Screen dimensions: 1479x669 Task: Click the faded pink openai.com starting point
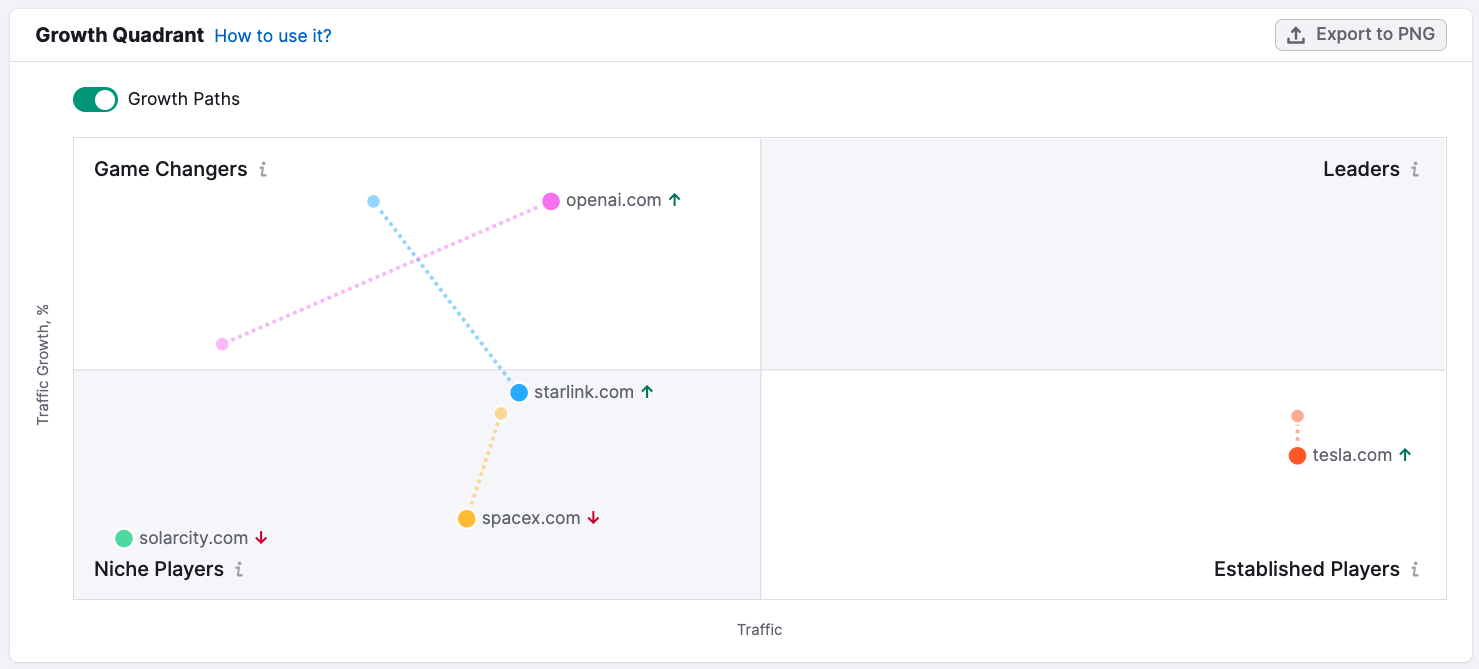coord(222,344)
